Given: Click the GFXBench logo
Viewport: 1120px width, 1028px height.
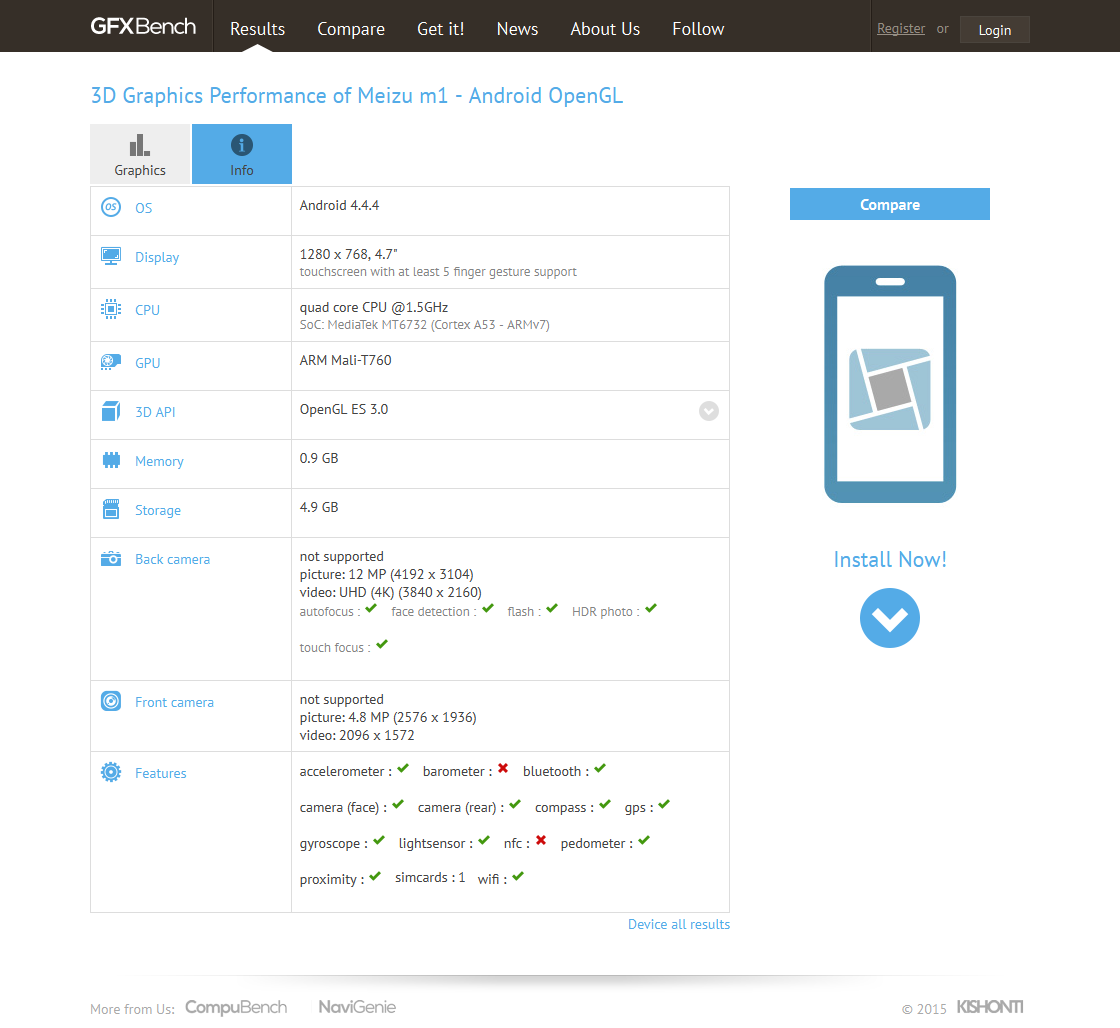Looking at the screenshot, I should pyautogui.click(x=143, y=26).
